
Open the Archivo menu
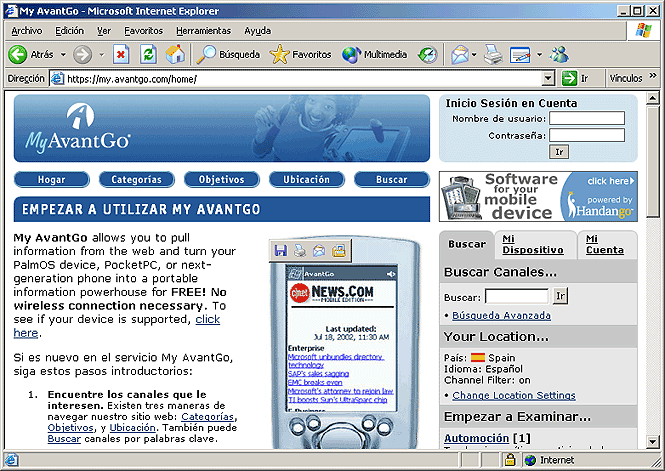click(x=27, y=31)
